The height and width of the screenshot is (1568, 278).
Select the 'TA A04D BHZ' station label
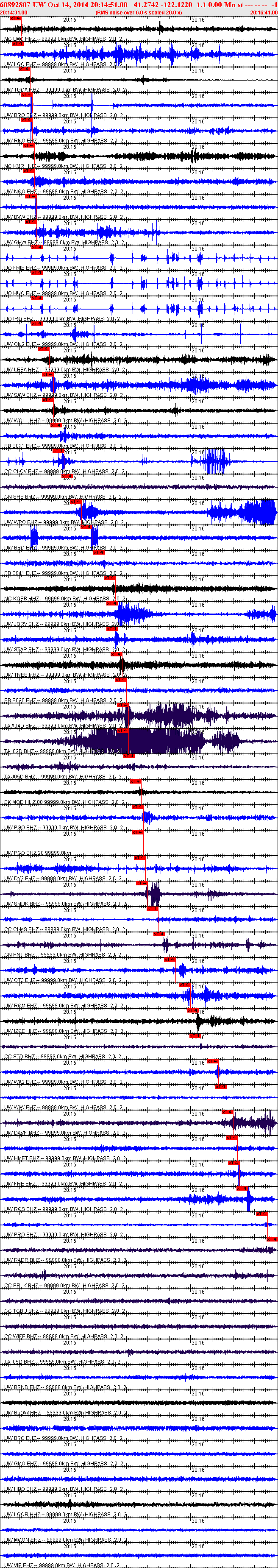(21, 726)
